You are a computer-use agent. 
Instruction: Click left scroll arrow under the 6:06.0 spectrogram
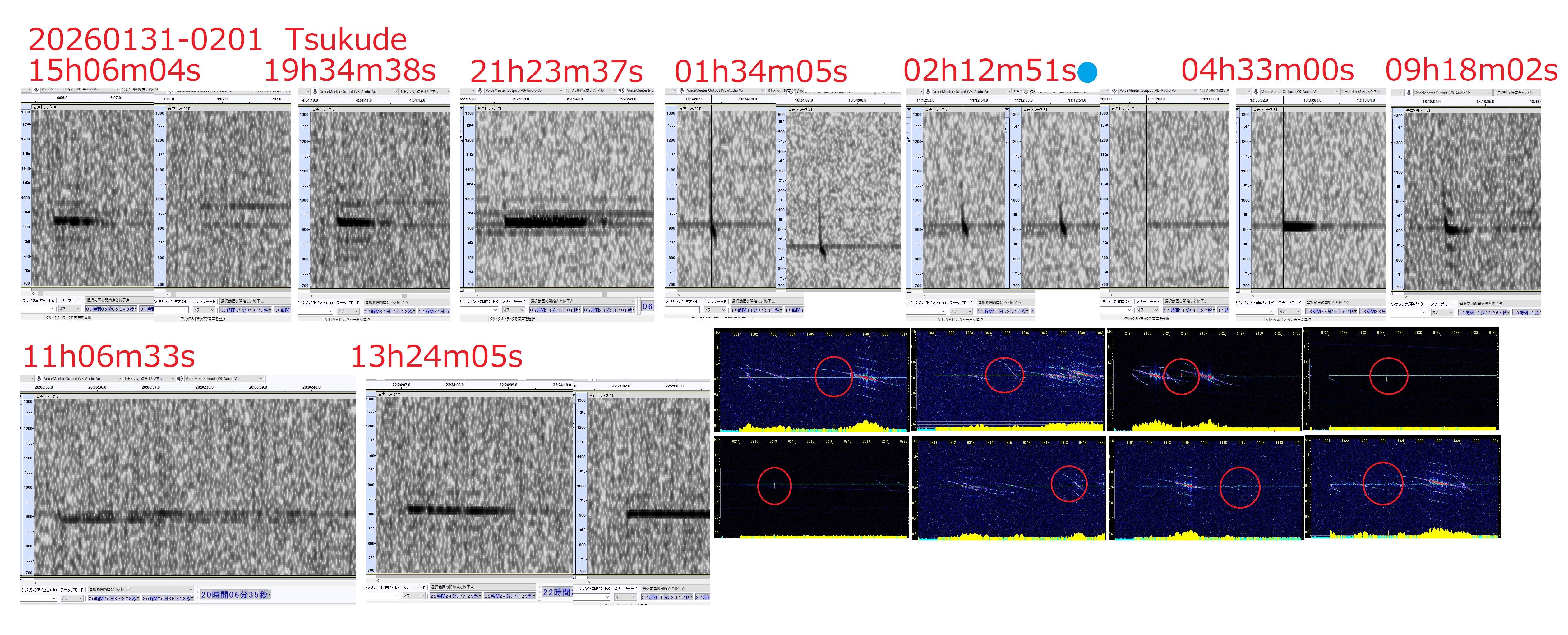pos(34,293)
